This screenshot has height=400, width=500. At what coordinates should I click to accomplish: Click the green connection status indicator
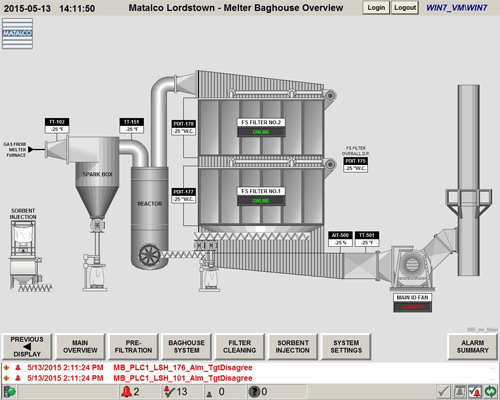pos(9,392)
